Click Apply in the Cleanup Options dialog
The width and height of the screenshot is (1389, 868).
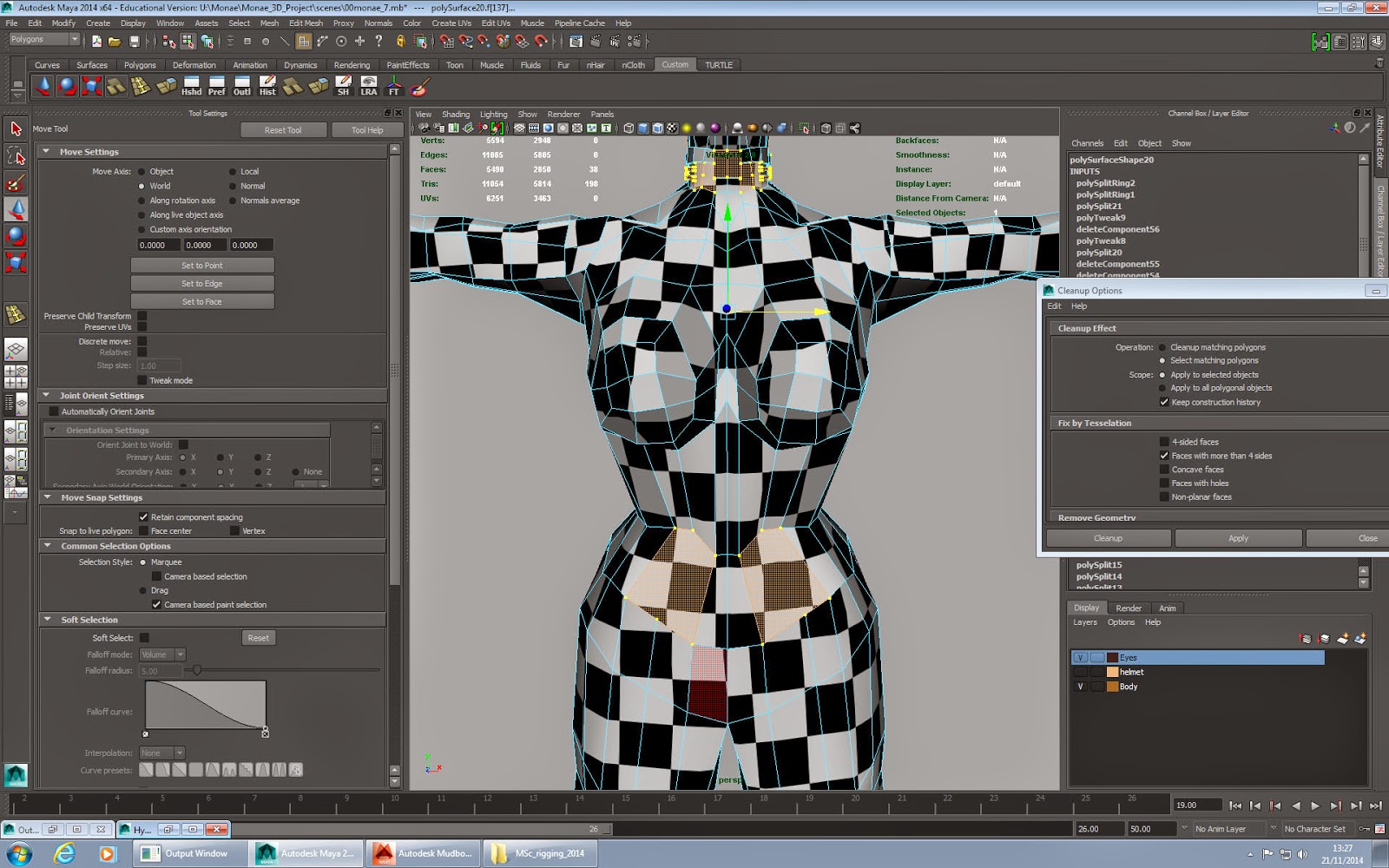pyautogui.click(x=1238, y=538)
